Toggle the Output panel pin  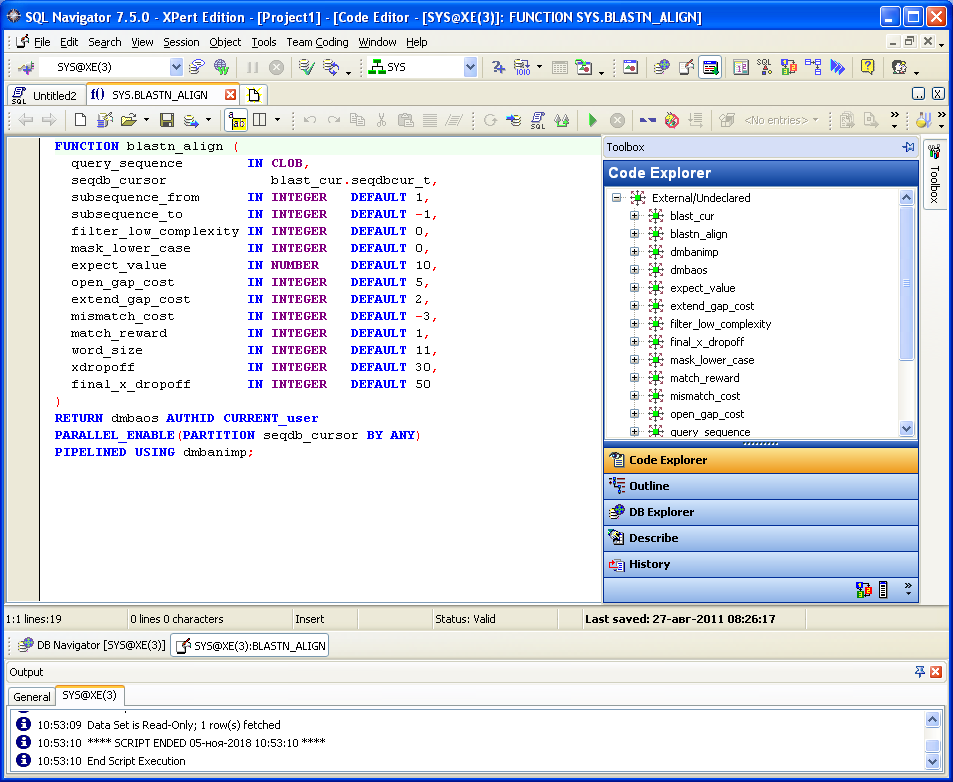[x=920, y=672]
